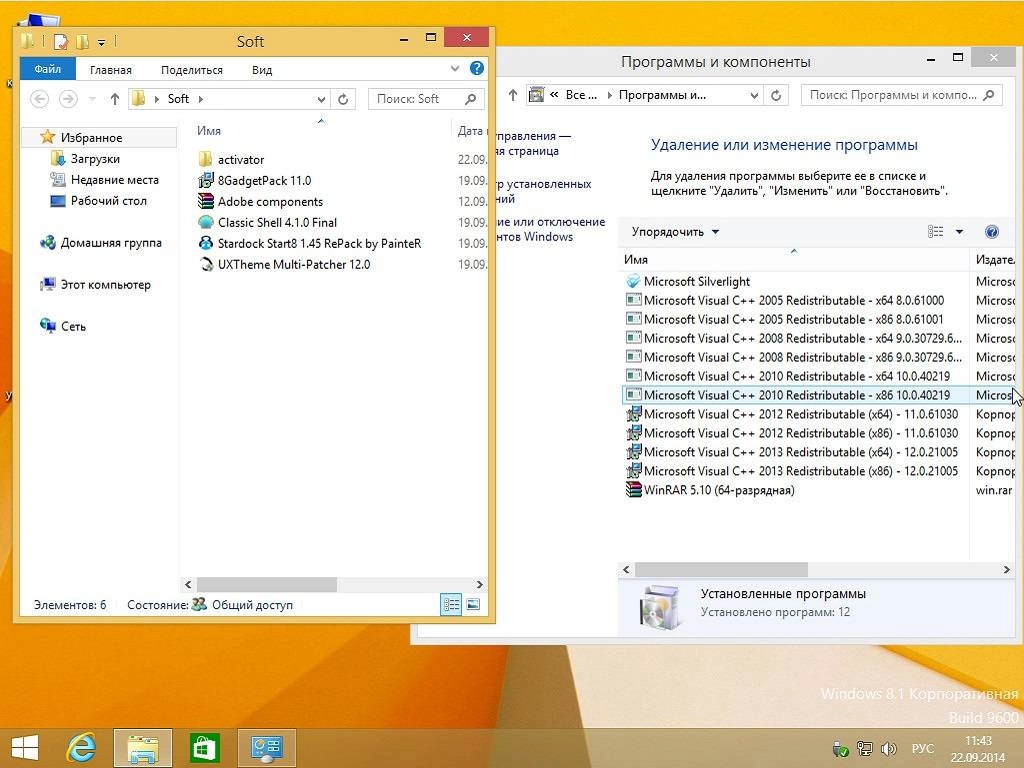Click the New folder quick access icon in Soft title bar
This screenshot has height=768, width=1024.
[82, 42]
